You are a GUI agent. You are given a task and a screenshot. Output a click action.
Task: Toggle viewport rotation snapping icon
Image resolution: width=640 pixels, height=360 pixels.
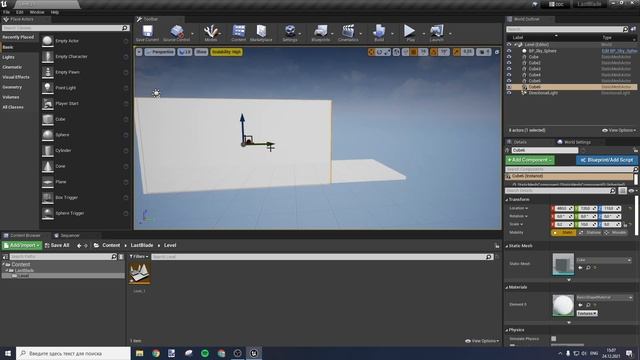(433, 52)
